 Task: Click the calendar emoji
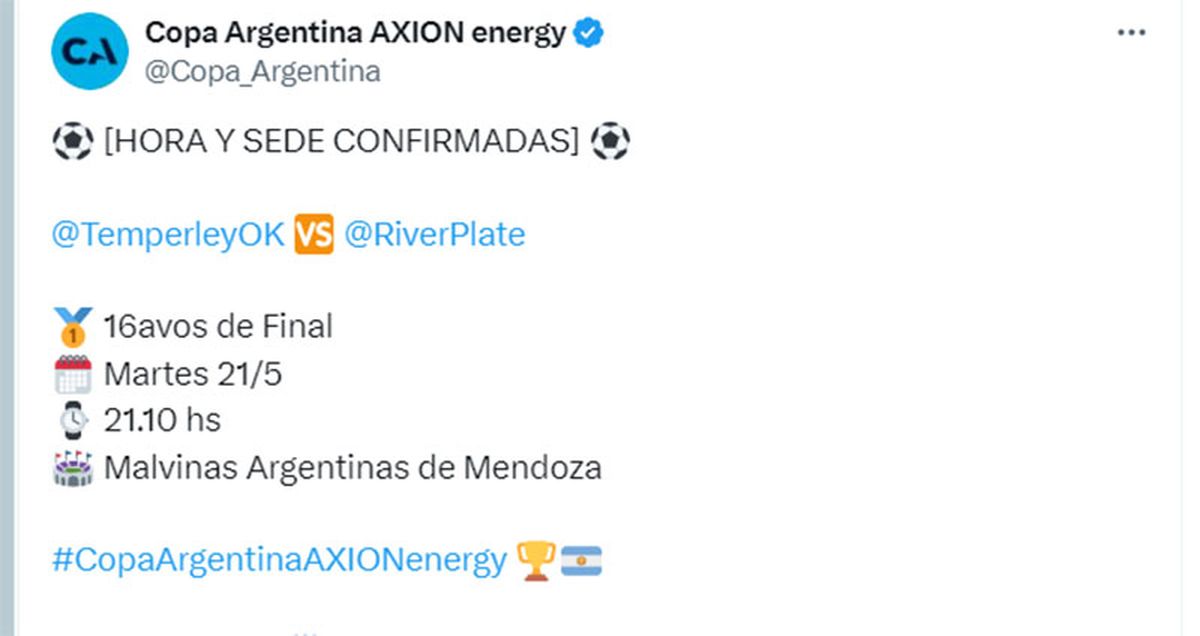click(x=72, y=374)
